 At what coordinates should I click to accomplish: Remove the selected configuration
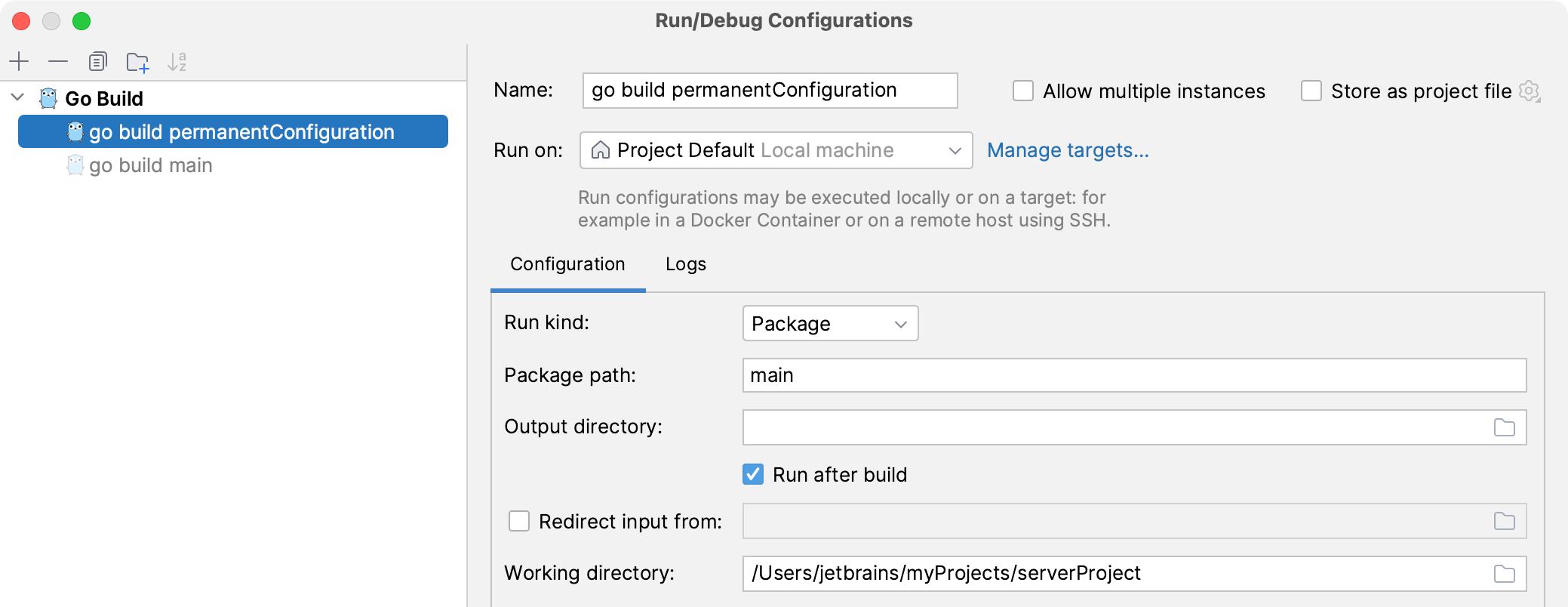58,61
